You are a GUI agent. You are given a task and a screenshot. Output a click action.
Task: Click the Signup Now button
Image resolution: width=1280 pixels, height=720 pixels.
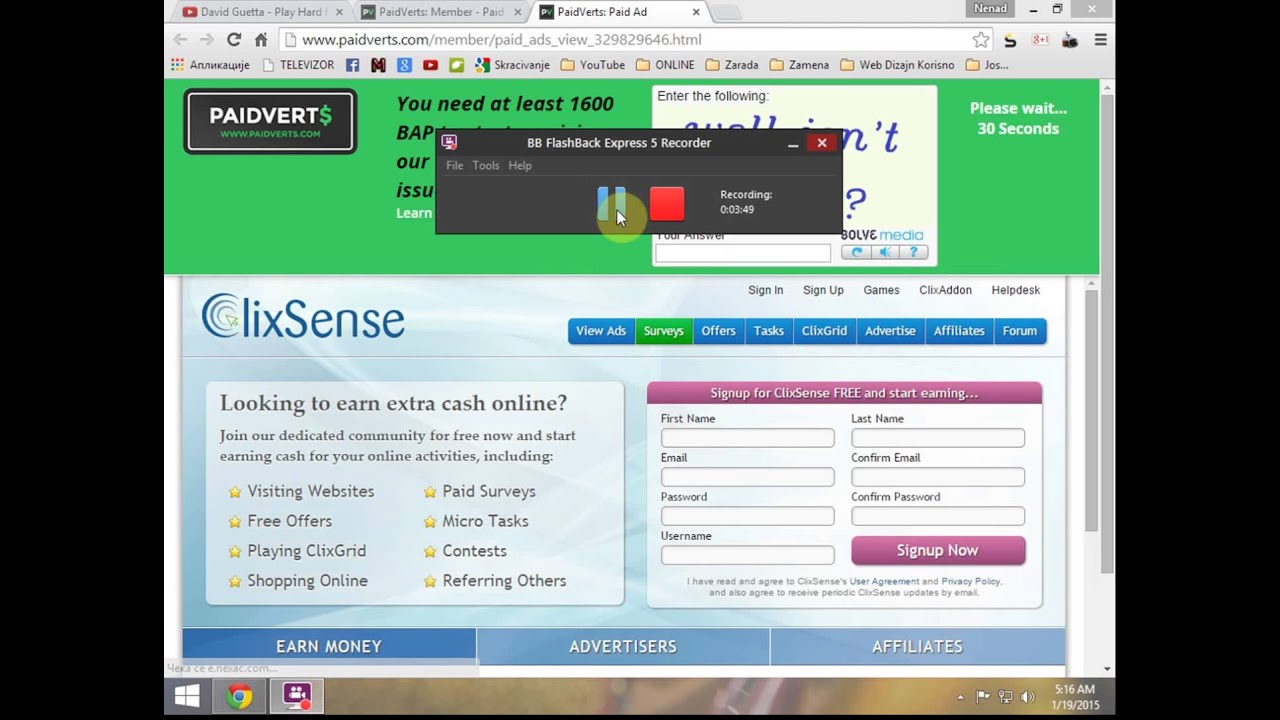(938, 550)
